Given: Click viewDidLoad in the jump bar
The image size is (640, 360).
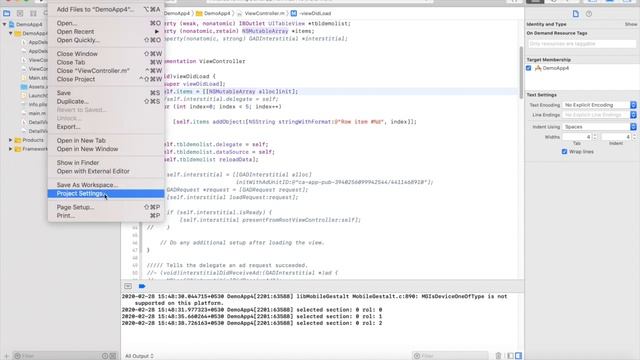Looking at the screenshot, I should click(315, 13).
